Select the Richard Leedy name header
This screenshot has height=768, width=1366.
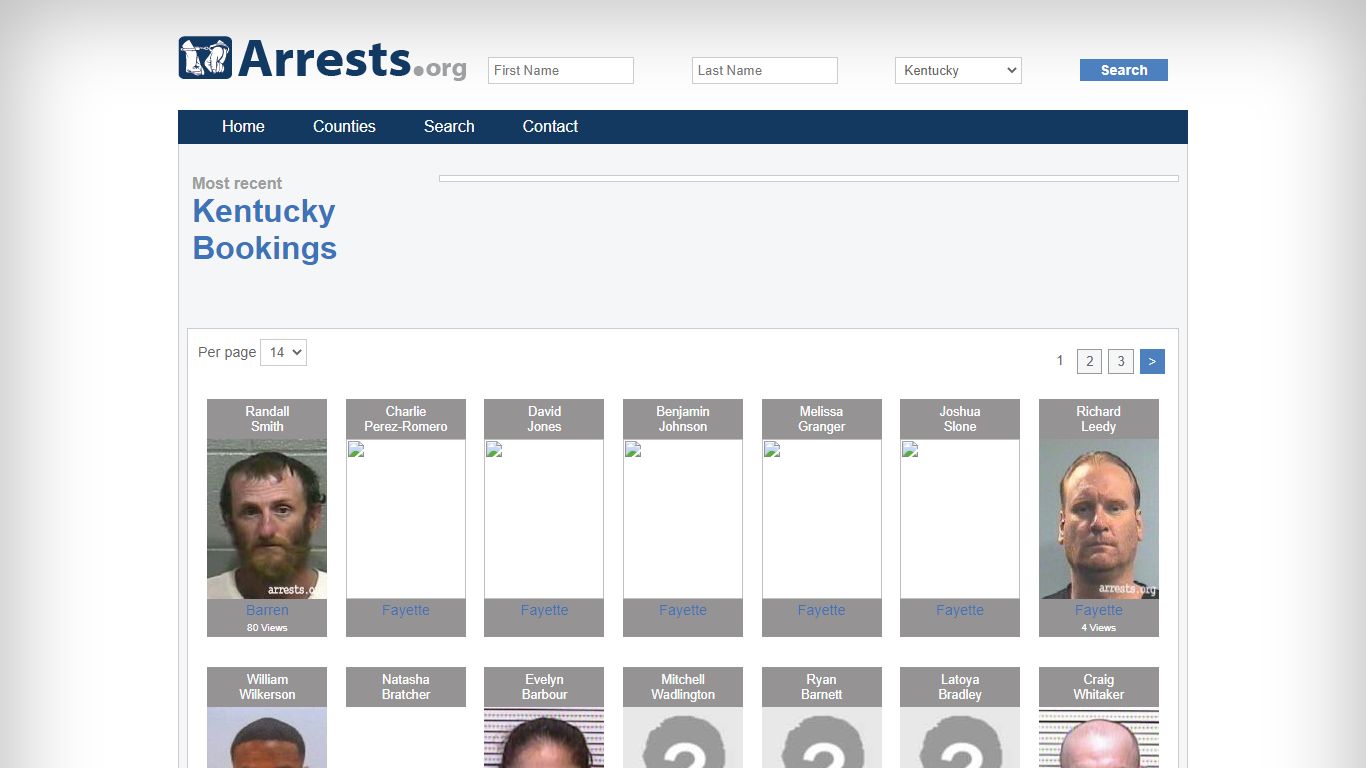point(1099,419)
